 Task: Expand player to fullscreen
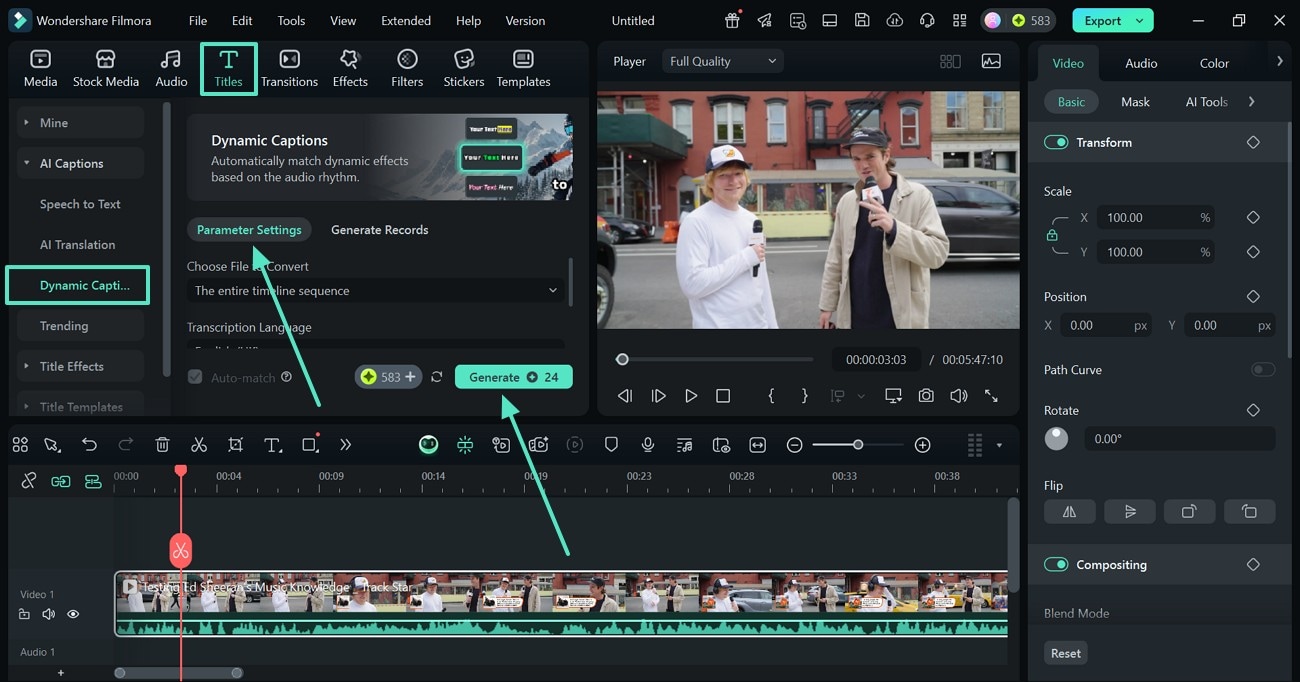click(x=991, y=396)
